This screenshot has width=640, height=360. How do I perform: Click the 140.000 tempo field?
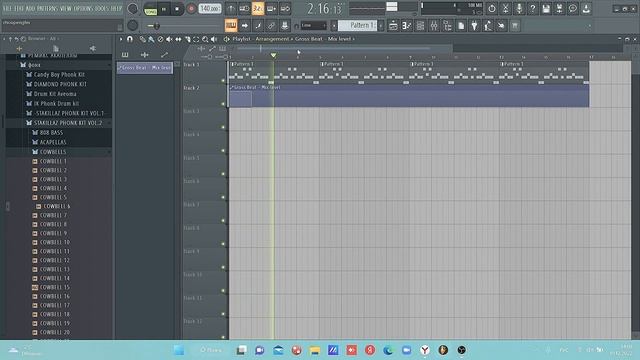pos(210,9)
